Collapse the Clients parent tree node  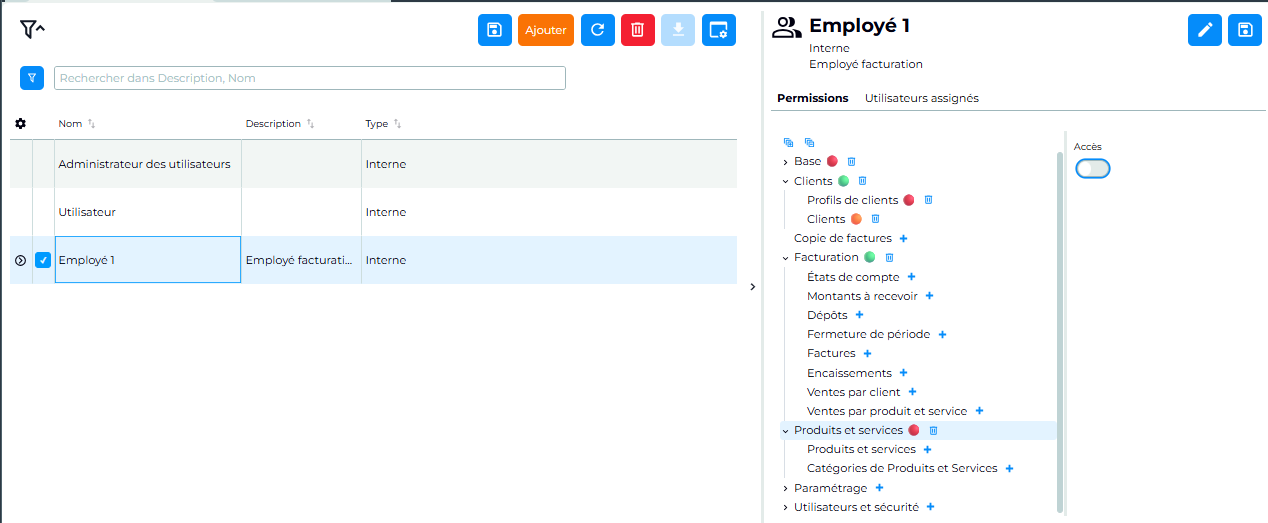click(786, 181)
